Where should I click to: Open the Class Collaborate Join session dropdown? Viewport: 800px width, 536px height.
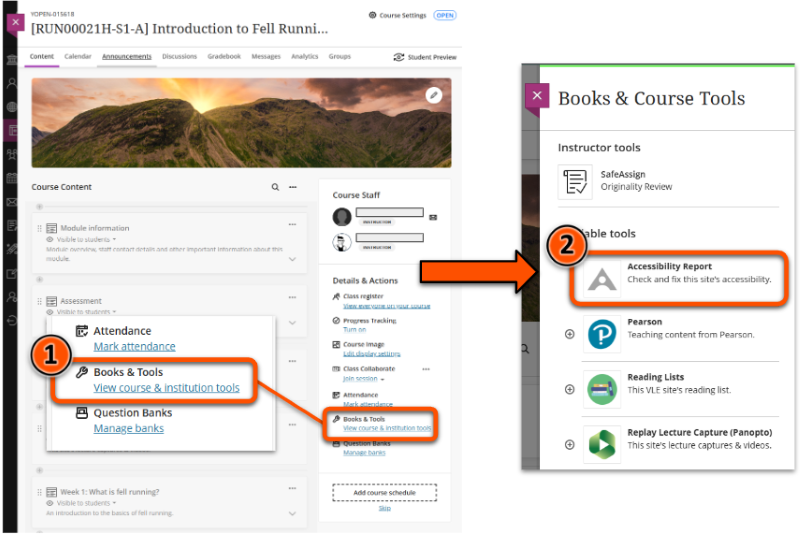click(x=362, y=379)
